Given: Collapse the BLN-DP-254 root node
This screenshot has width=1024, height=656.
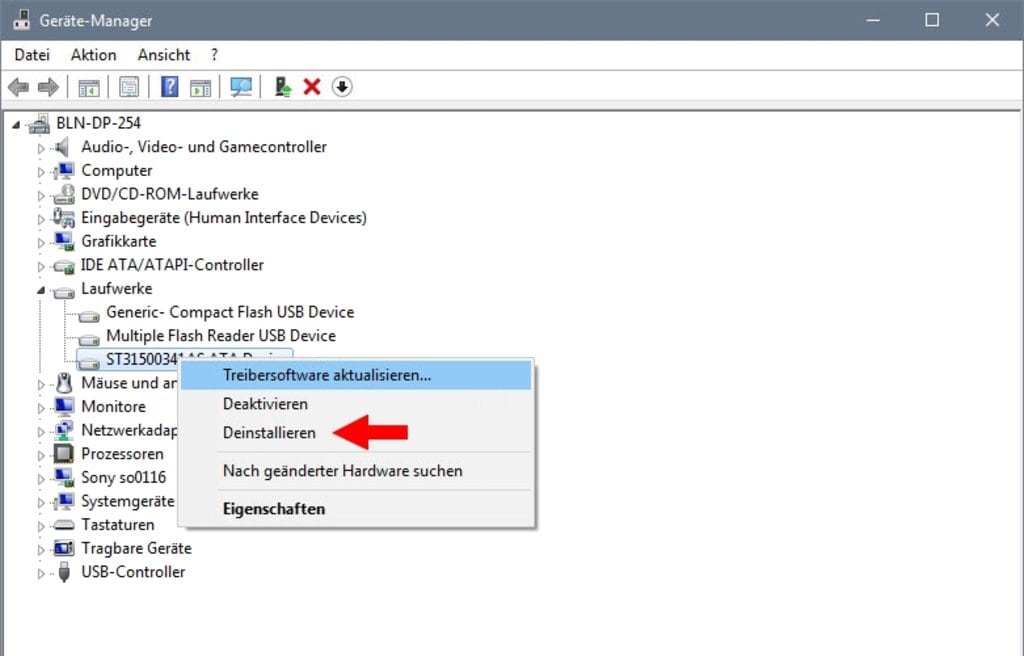Looking at the screenshot, I should click(16, 124).
